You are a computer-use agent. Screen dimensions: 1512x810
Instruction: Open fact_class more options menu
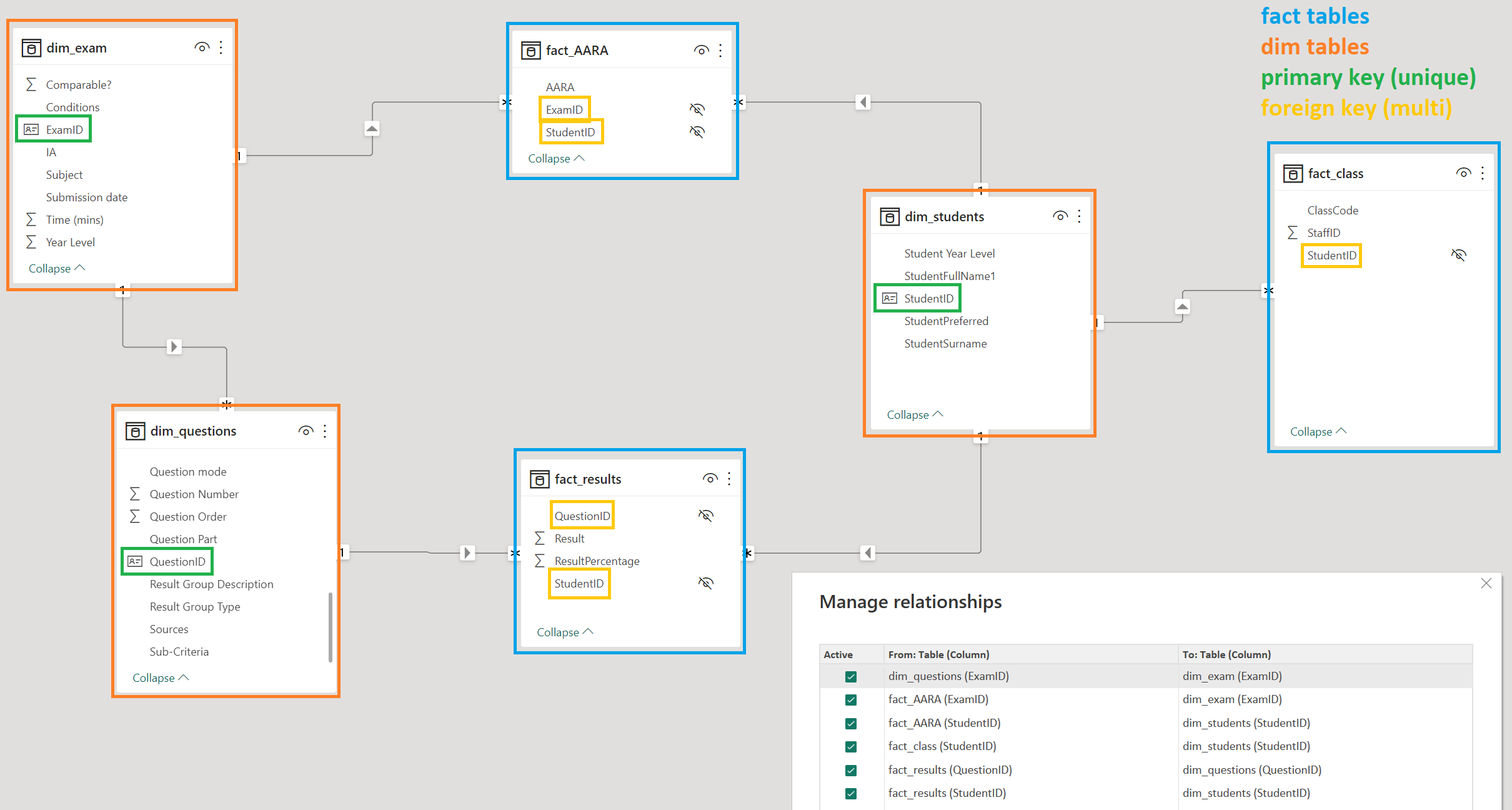1483,173
